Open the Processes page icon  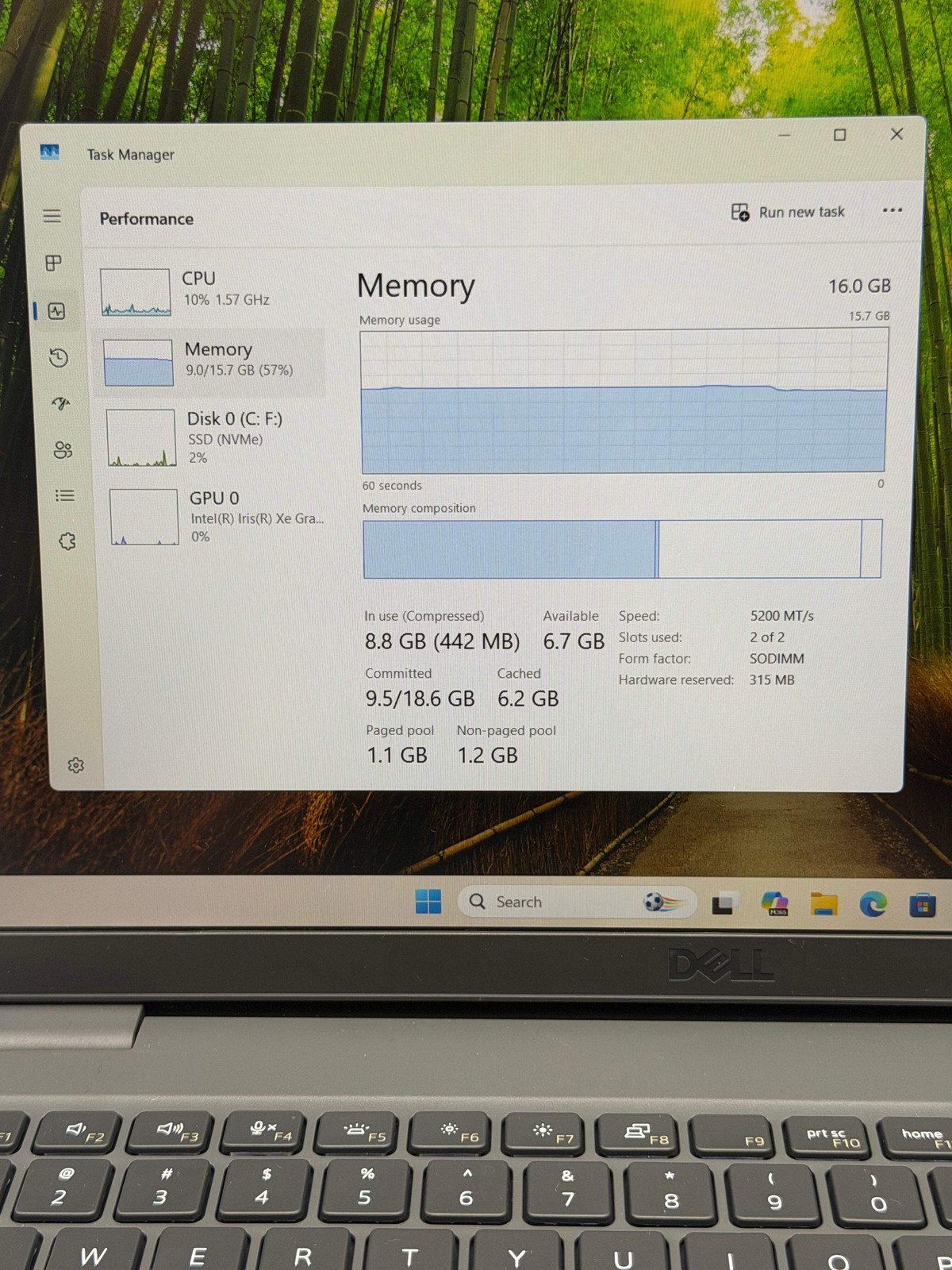[x=53, y=263]
